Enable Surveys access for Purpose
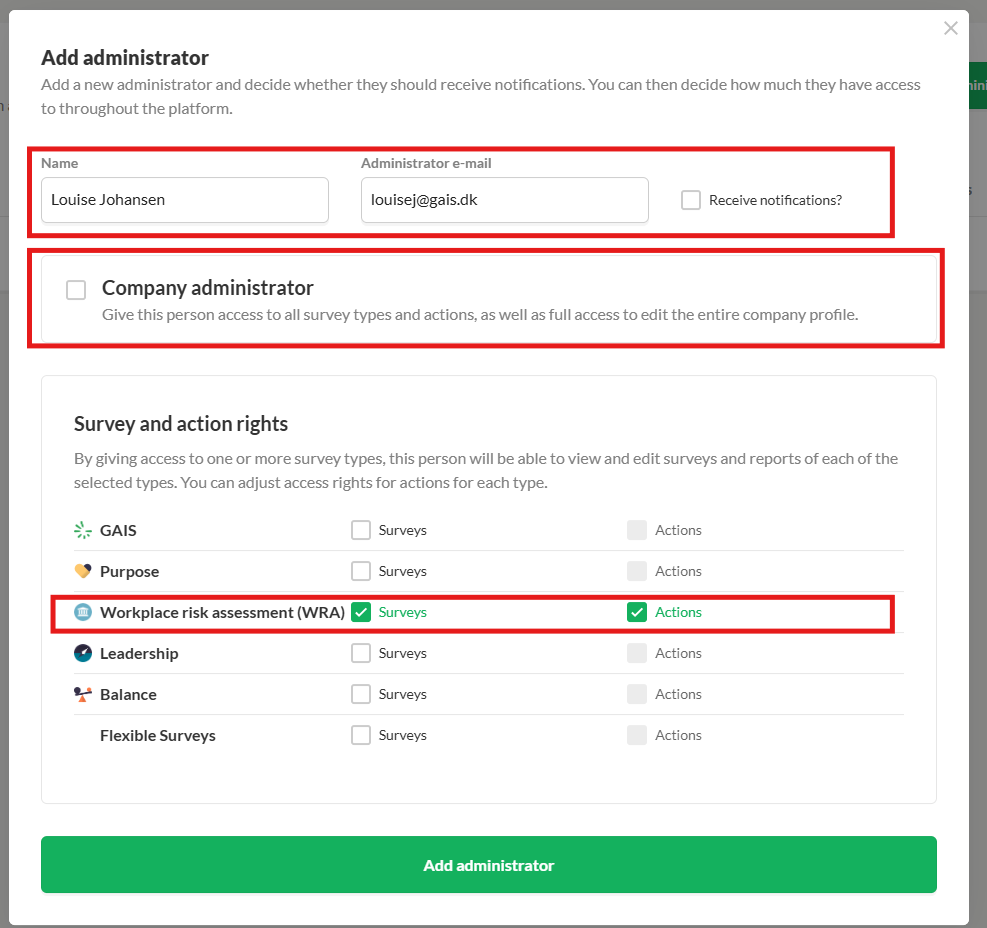This screenshot has height=928, width=987. tap(361, 571)
